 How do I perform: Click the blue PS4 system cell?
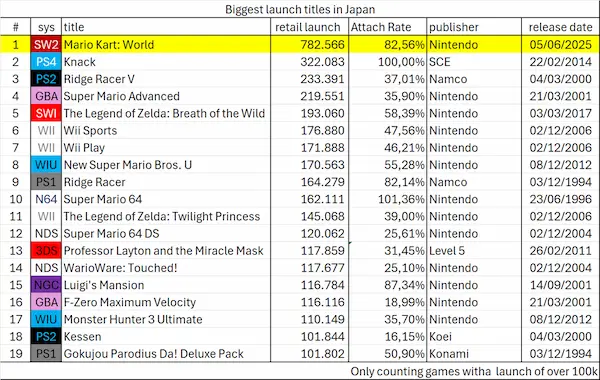[46, 62]
